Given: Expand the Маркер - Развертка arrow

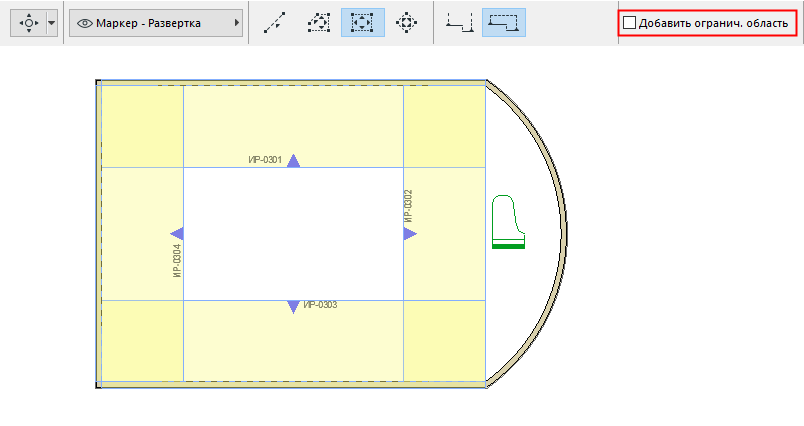Looking at the screenshot, I should pyautogui.click(x=236, y=23).
